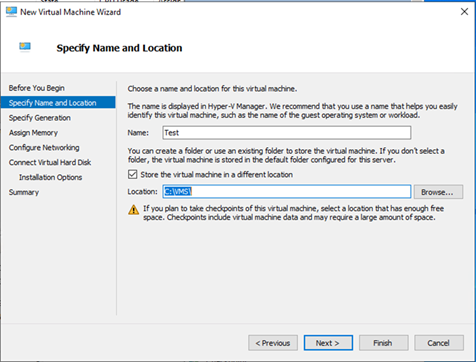Screen dimensions: 476x362
Task: Cancel the wizard
Action: (439, 343)
